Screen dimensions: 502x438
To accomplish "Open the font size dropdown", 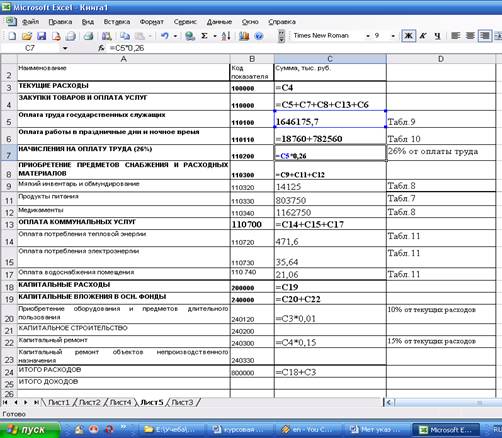I will (393, 36).
